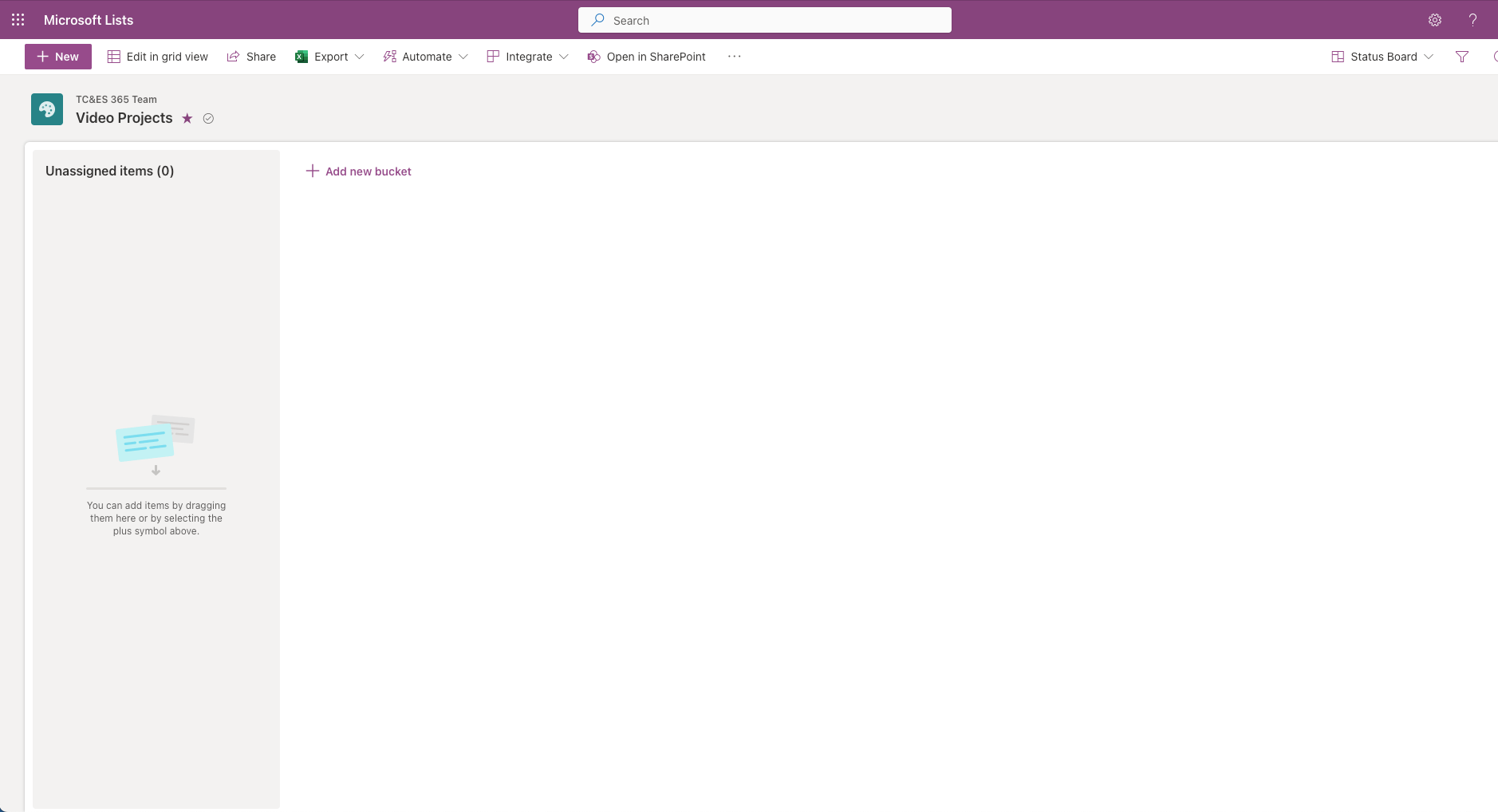Open the Status Board view dropdown
Screen dimensions: 1498x812
[x=1429, y=57]
